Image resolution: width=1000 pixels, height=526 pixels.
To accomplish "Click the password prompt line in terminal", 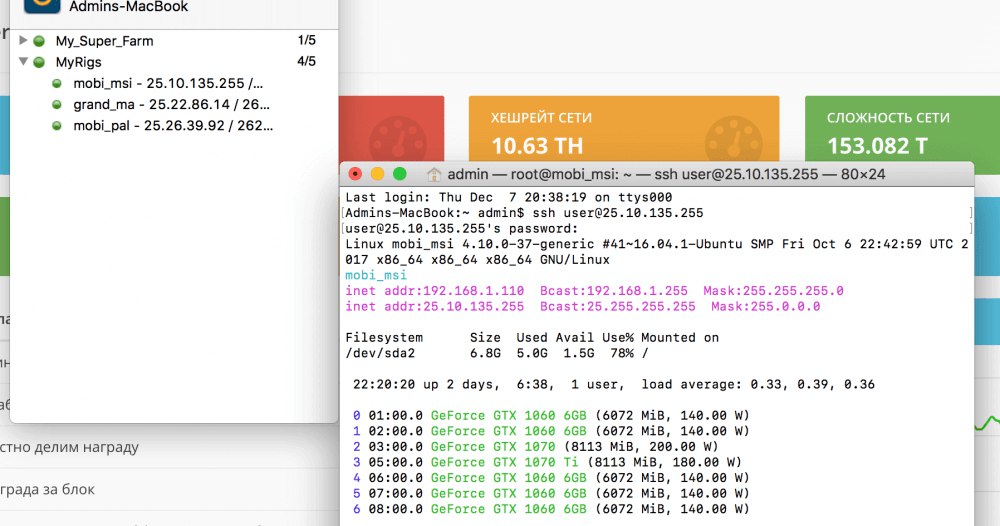I will click(462, 228).
